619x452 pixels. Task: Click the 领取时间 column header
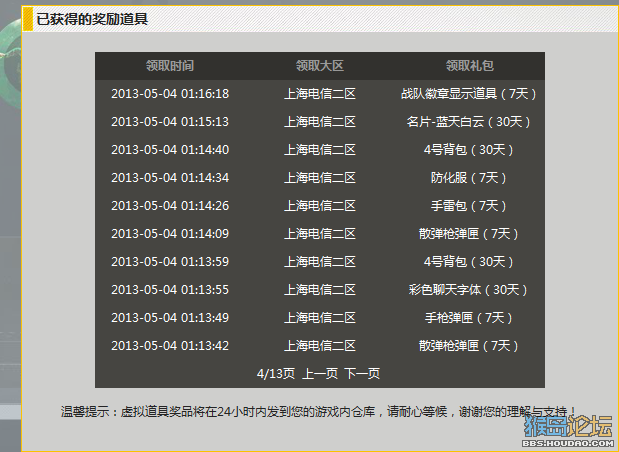point(170,66)
